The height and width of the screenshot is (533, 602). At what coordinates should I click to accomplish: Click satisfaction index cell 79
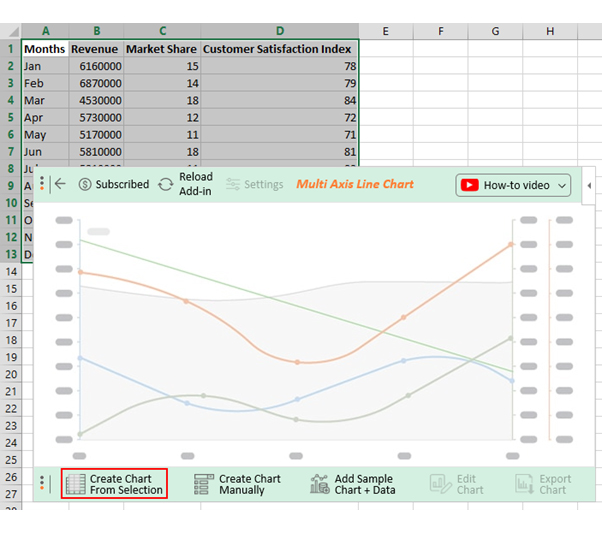tap(279, 83)
